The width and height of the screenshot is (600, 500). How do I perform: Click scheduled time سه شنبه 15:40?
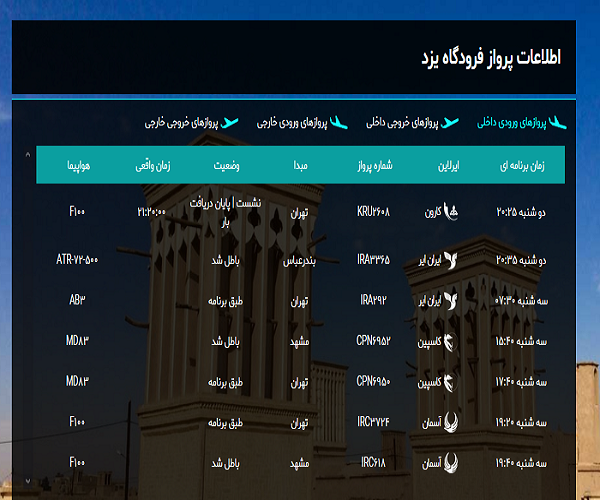point(521,341)
